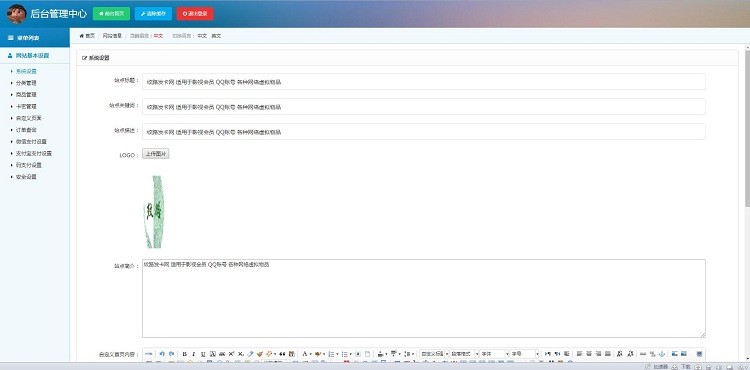Pick font color with the A icon
The width and height of the screenshot is (750, 370).
click(304, 354)
